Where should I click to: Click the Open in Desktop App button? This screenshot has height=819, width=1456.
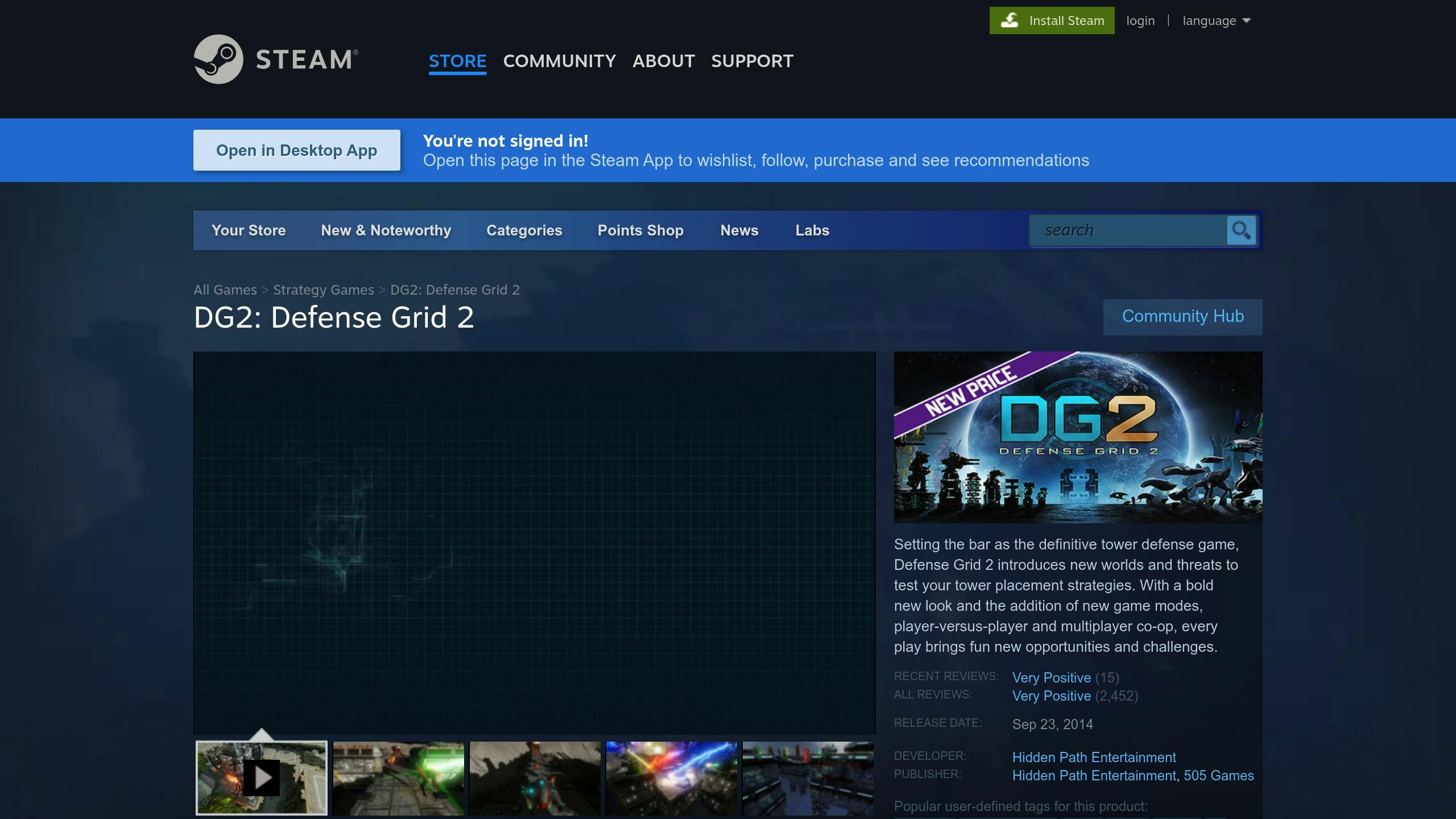pos(297,150)
